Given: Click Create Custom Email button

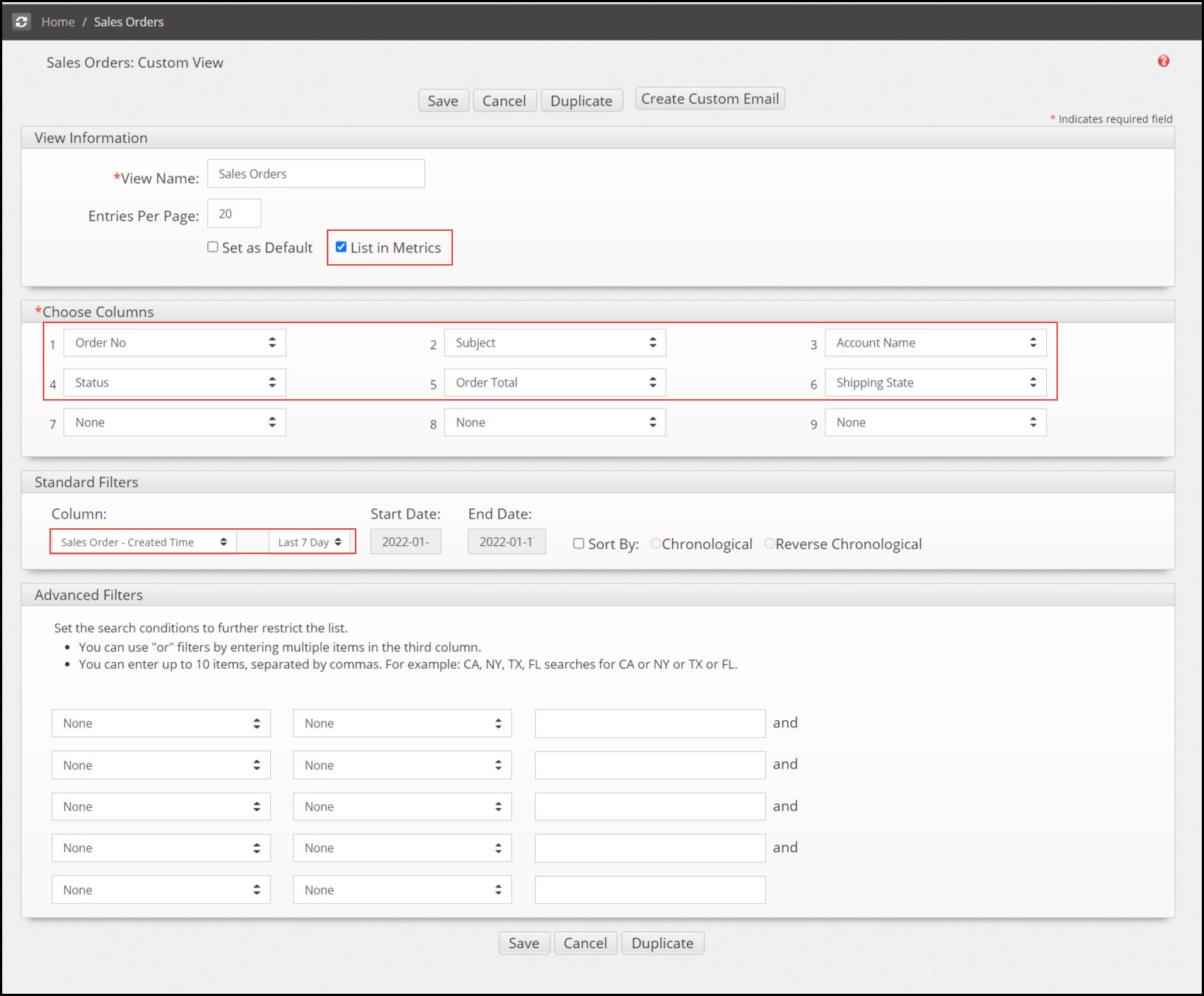Looking at the screenshot, I should coord(709,99).
